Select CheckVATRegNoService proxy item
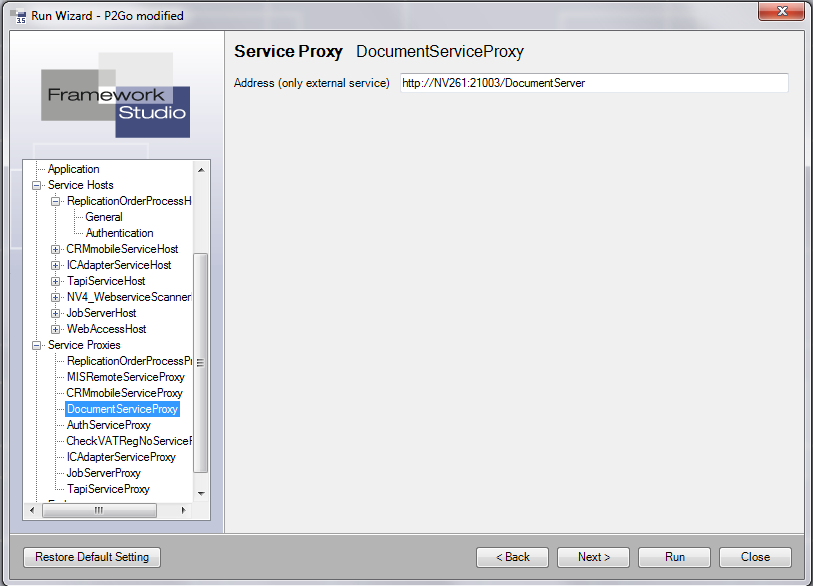Screen dimensions: 813x586 [x=129, y=441]
